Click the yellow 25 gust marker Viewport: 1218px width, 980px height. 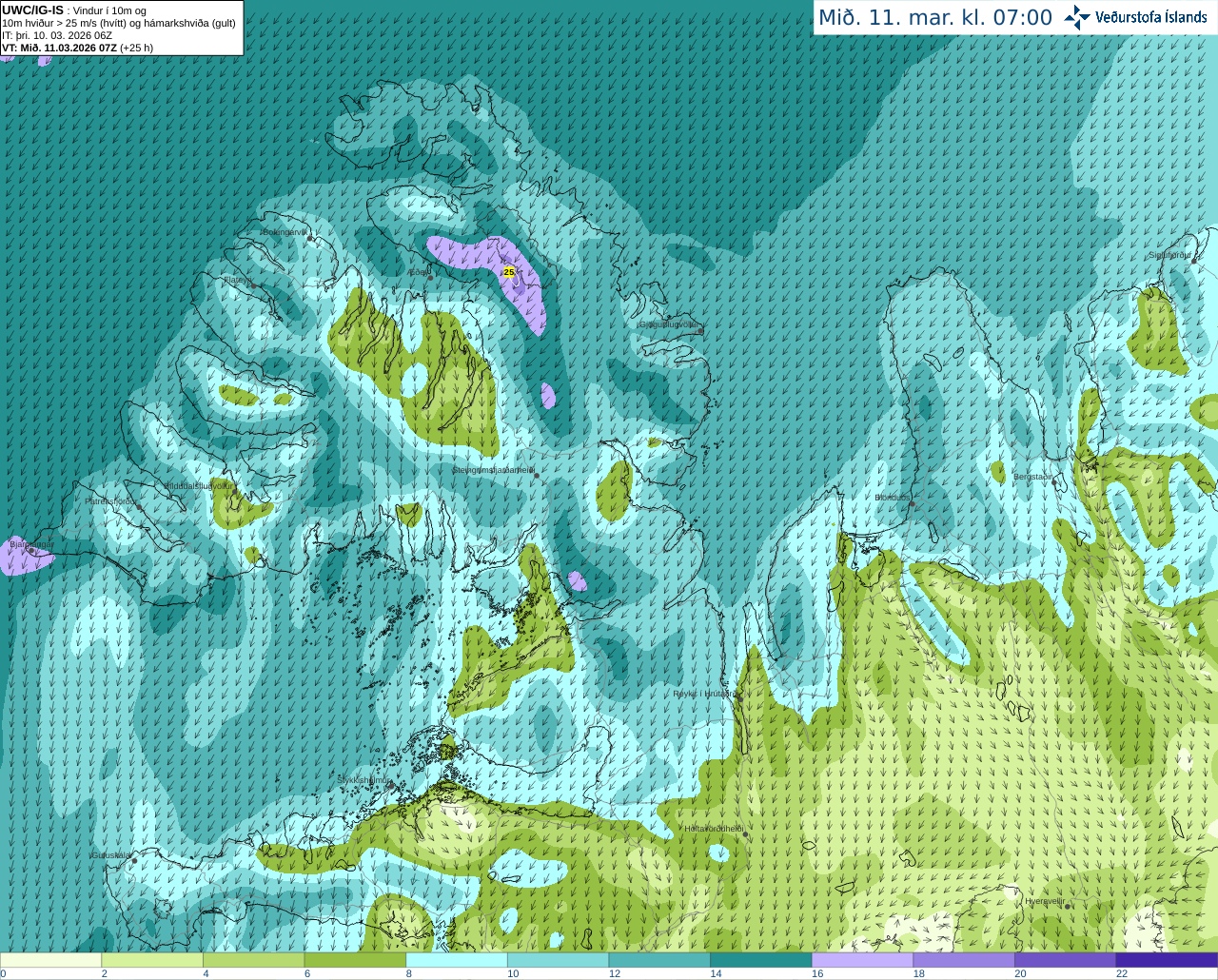point(509,272)
